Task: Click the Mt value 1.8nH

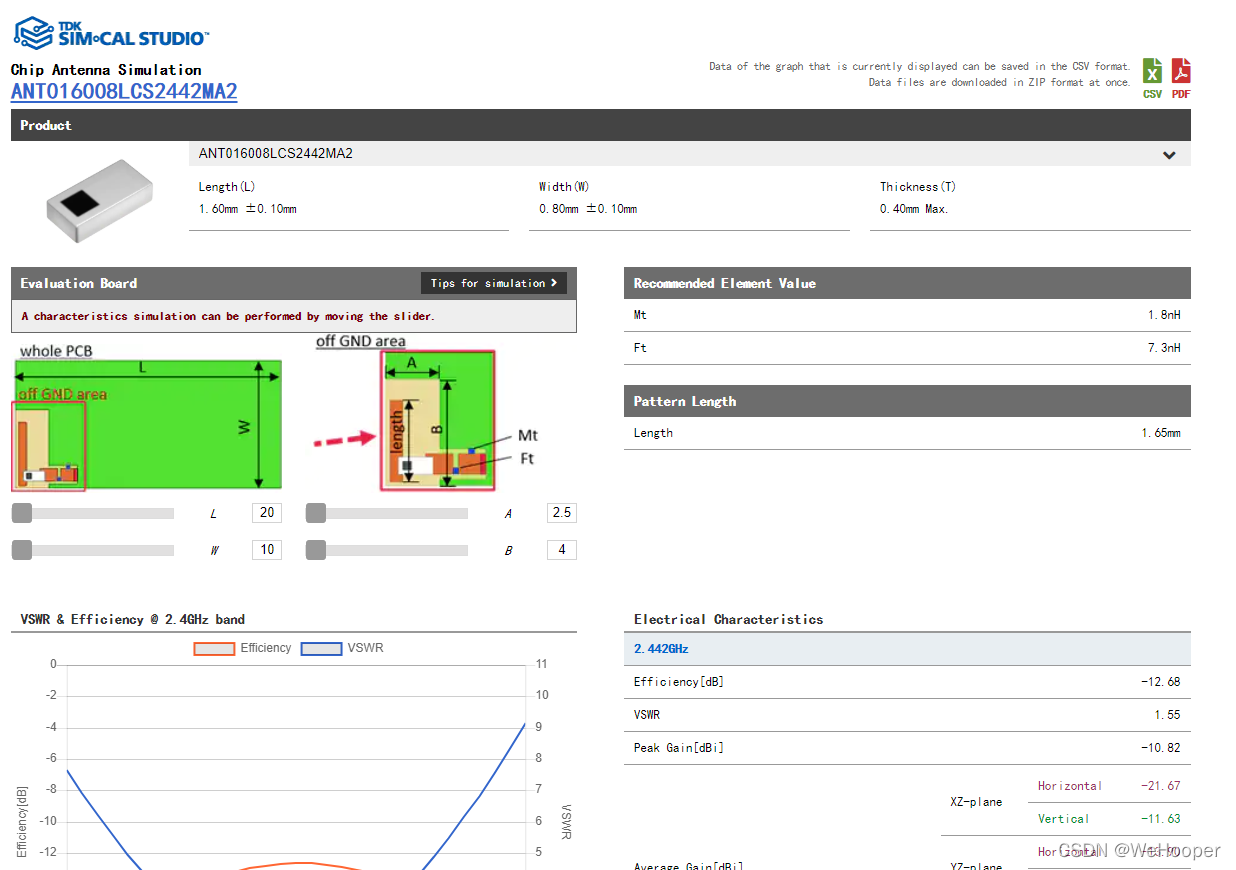Action: click(x=1163, y=315)
